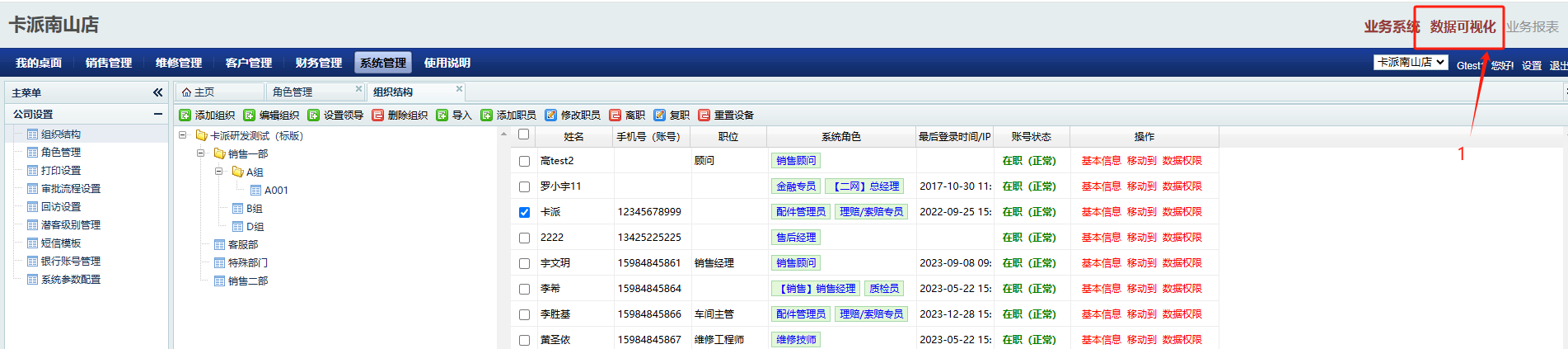Click the 编辑组织 edit organization icon

250,116
